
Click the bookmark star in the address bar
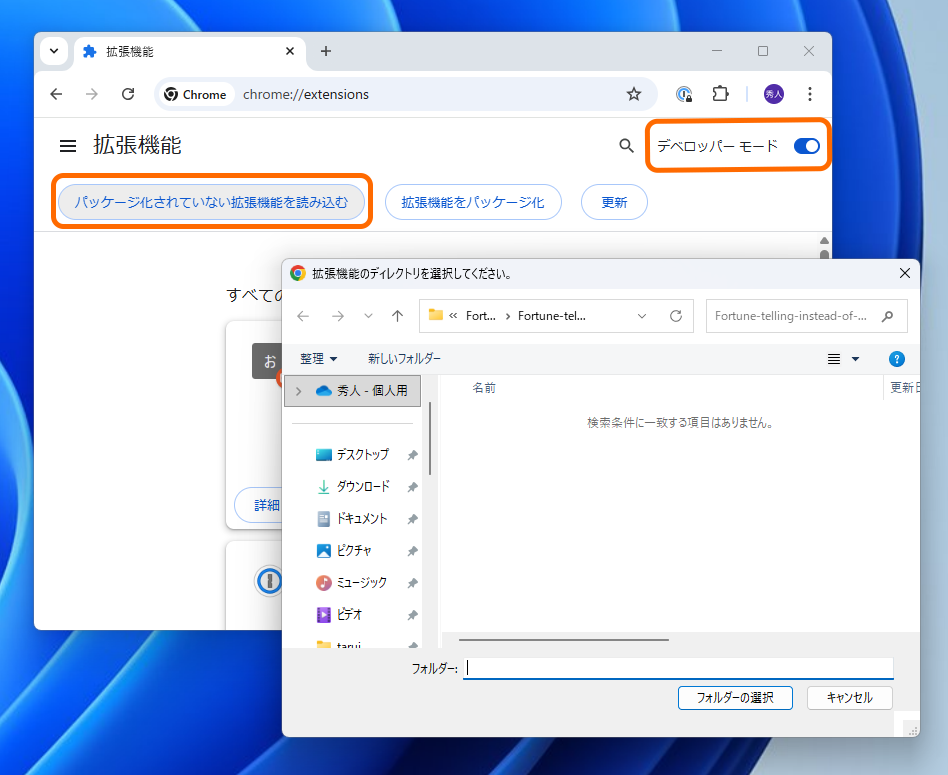pos(634,94)
